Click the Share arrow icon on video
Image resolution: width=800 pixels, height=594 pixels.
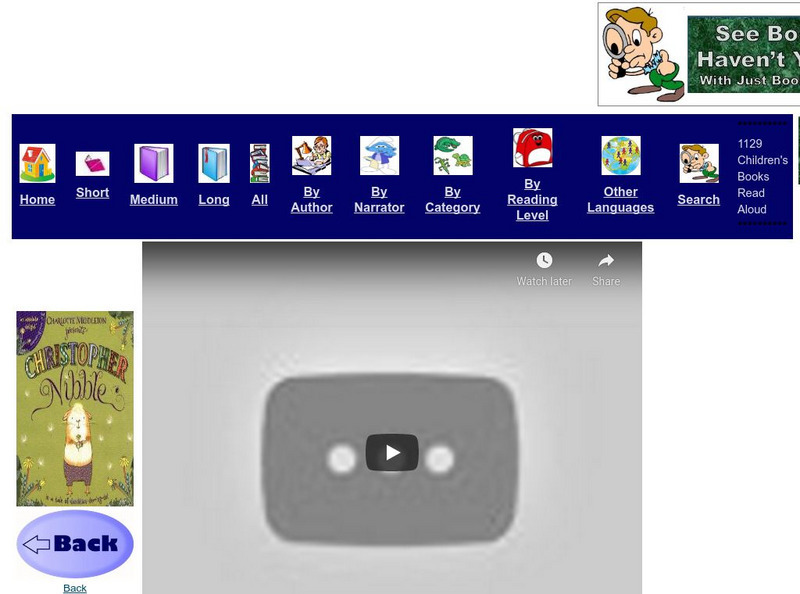[x=606, y=260]
